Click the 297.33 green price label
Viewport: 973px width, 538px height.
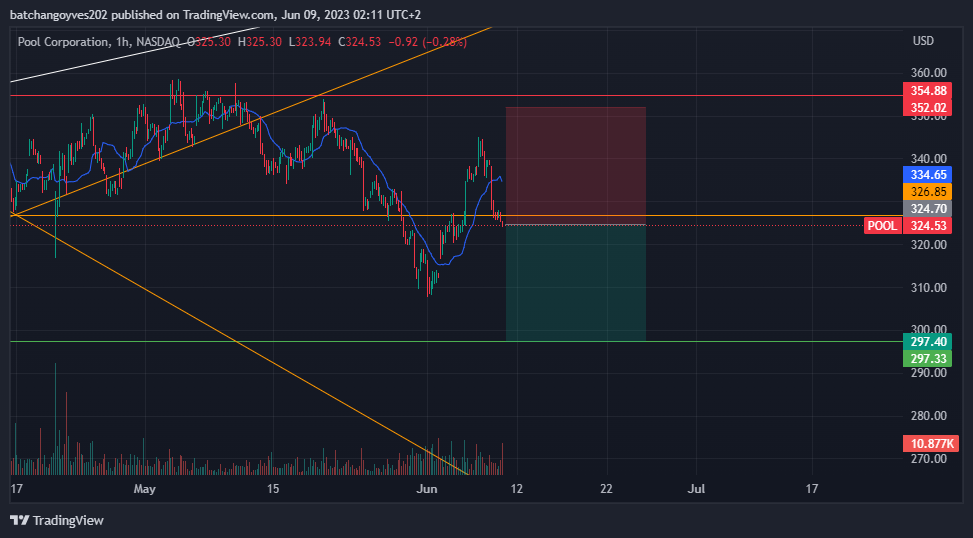[x=928, y=358]
